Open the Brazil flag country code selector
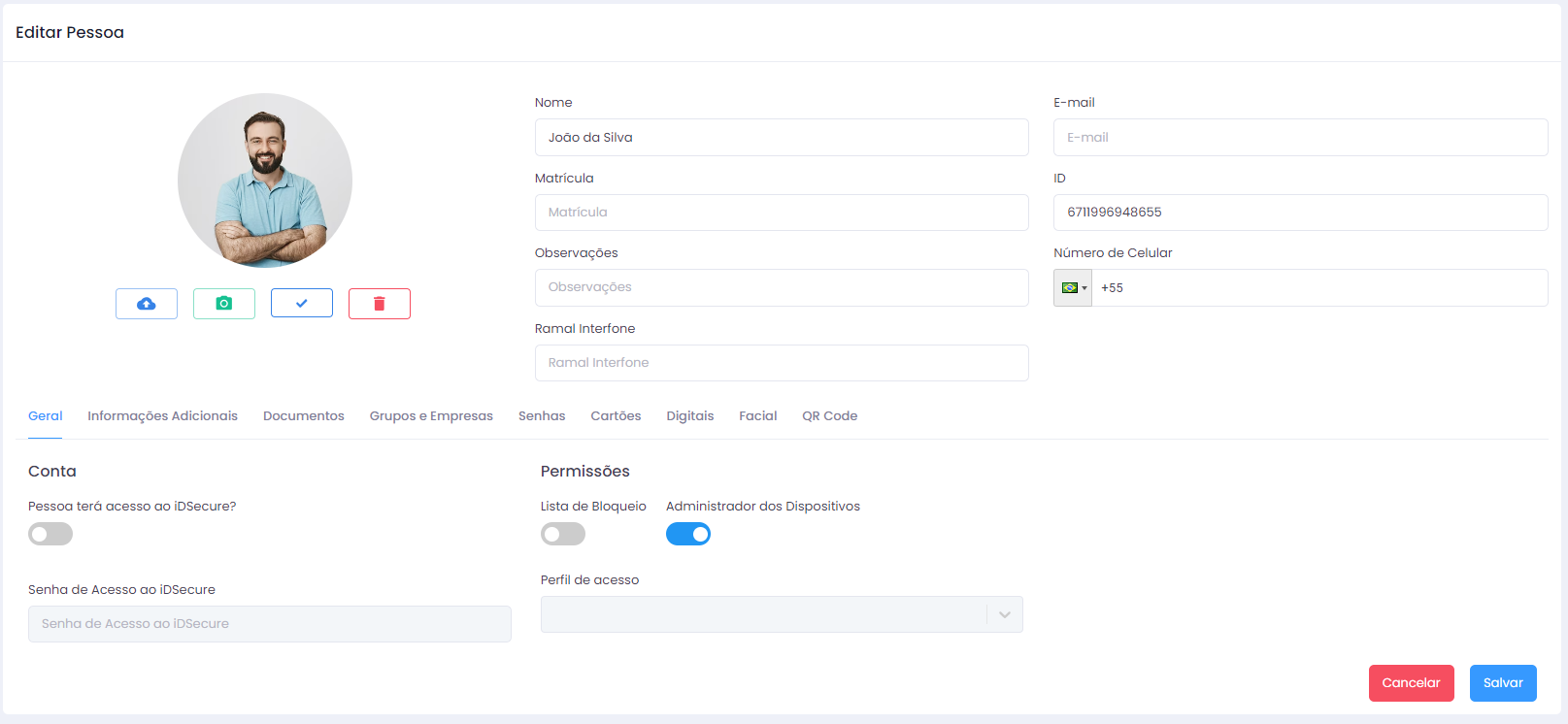This screenshot has height=724, width=1568. click(x=1074, y=288)
